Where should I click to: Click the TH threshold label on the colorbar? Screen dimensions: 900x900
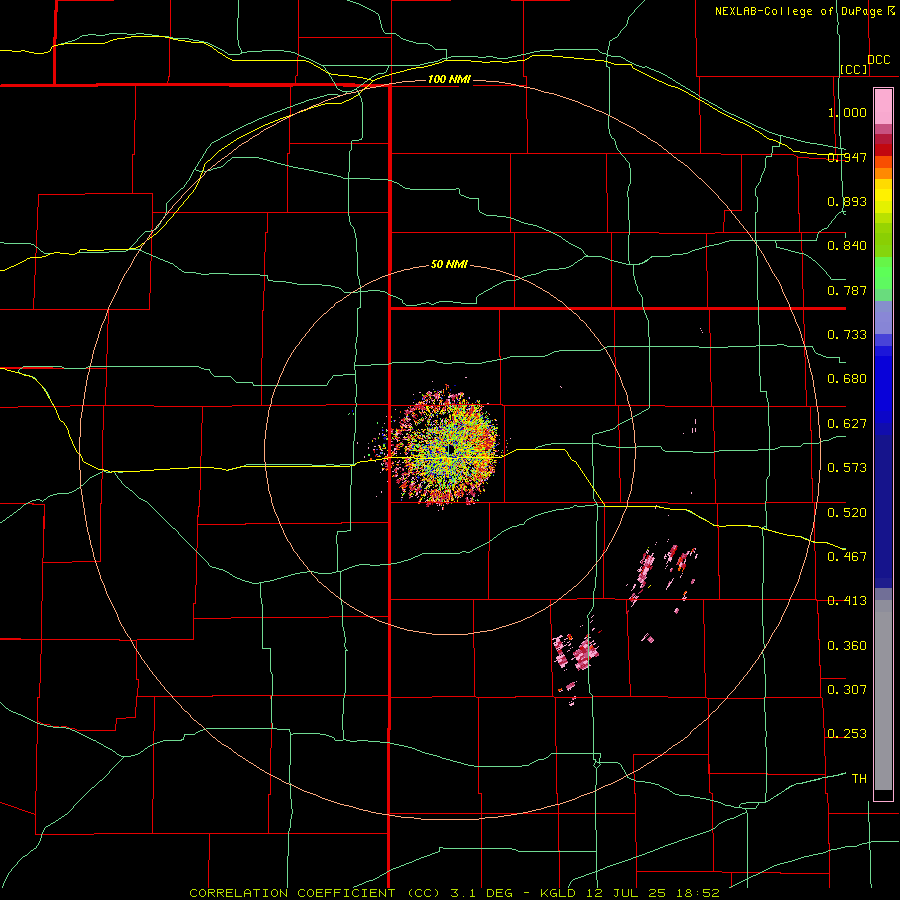(x=859, y=779)
